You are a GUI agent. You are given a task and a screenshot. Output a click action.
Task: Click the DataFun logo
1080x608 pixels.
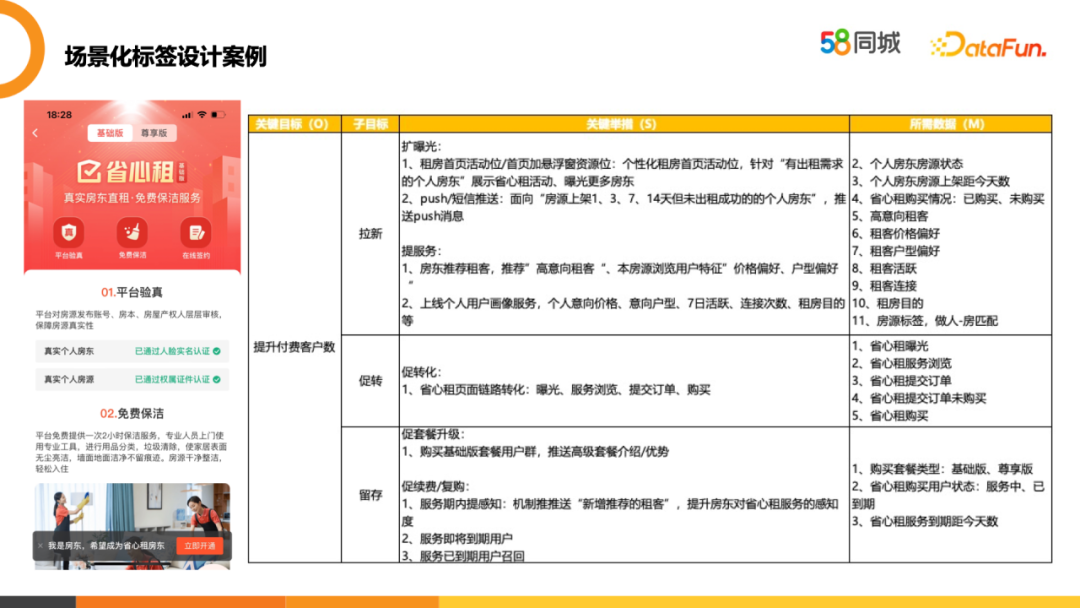click(x=990, y=44)
